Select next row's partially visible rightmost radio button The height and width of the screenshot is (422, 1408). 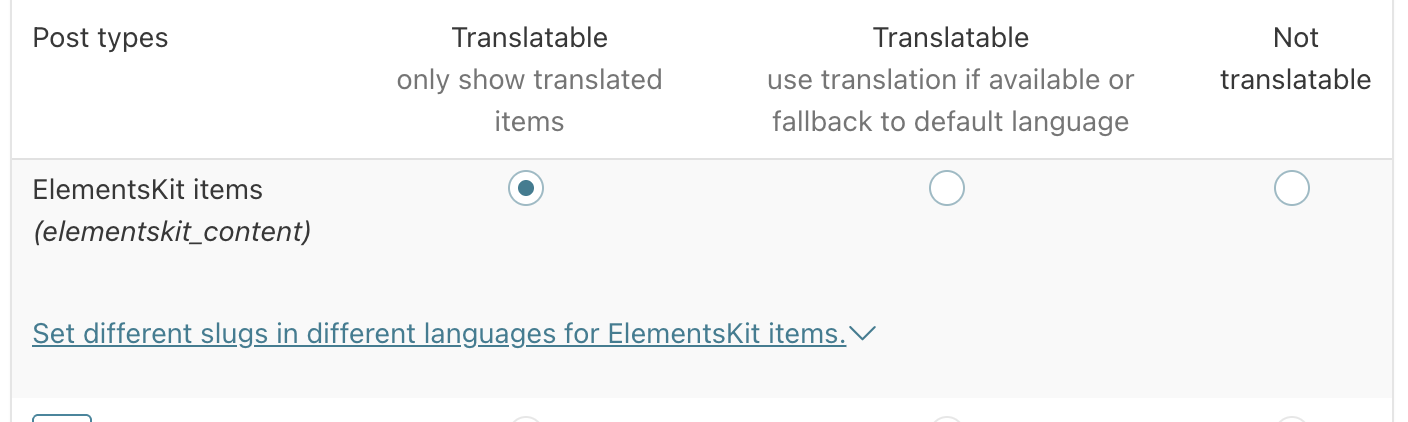point(1291,419)
